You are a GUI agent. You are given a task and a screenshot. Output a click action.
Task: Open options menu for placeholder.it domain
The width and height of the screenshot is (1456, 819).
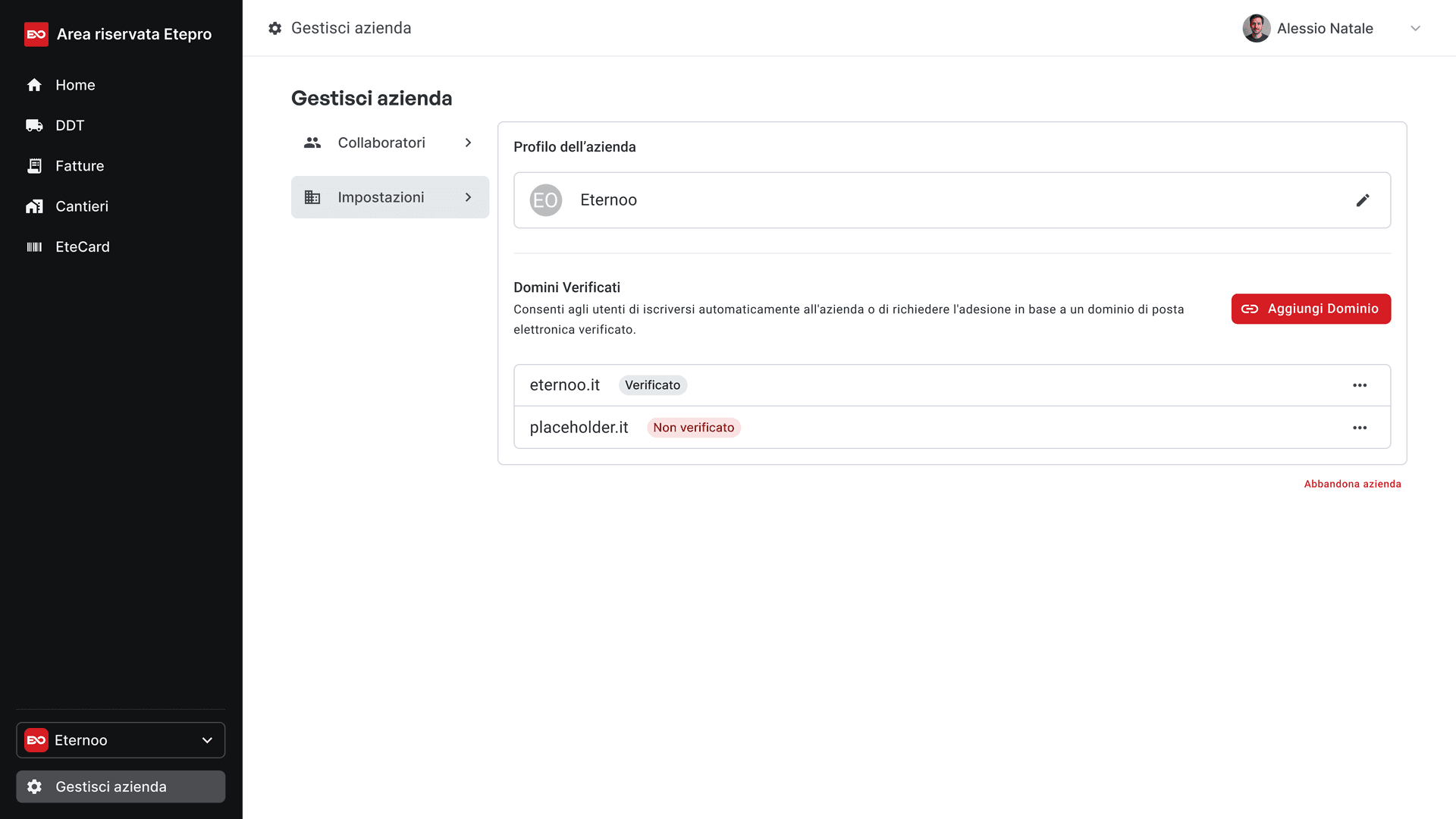(x=1360, y=428)
